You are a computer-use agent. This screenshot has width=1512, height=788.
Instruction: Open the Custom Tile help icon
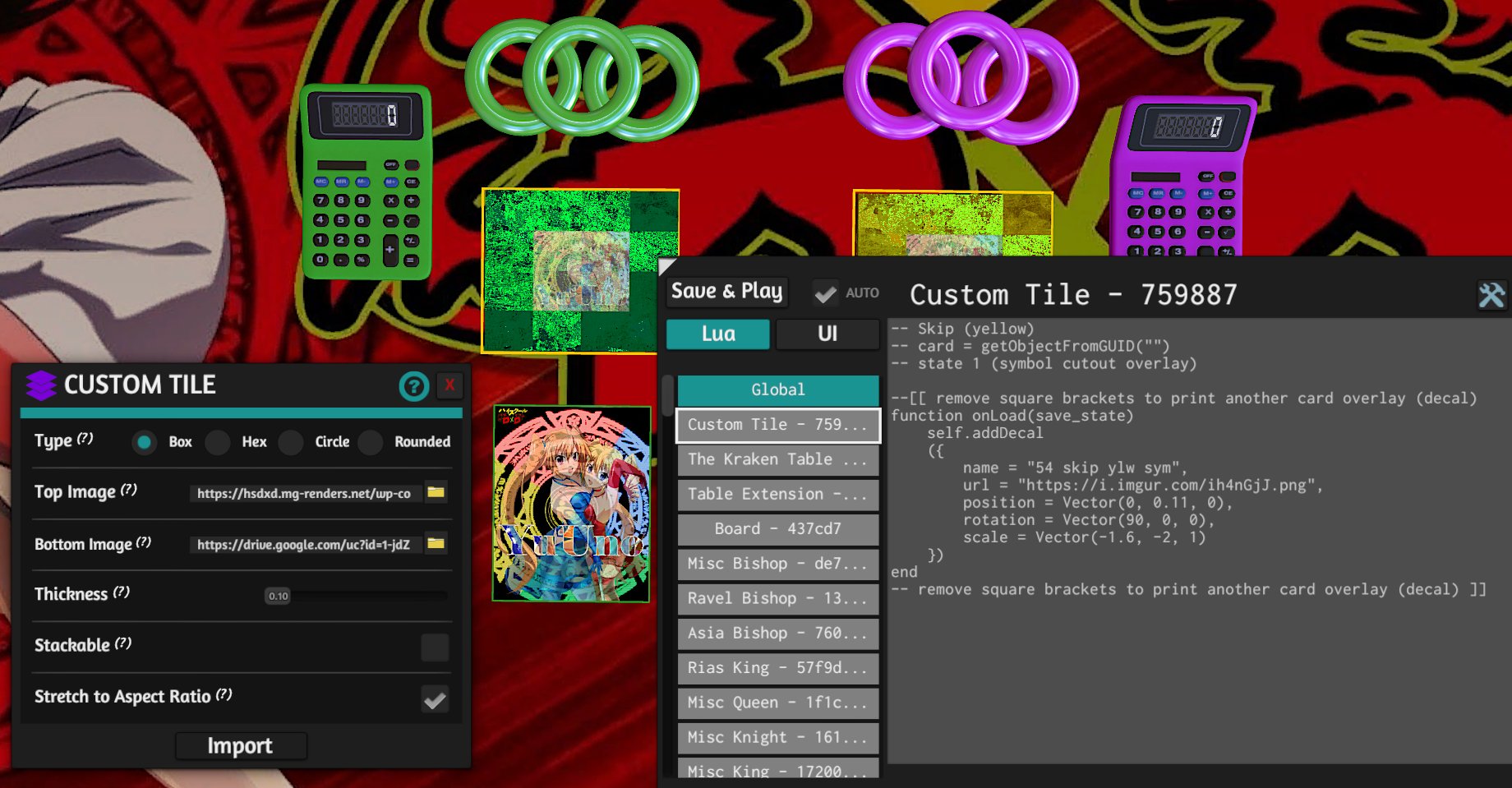pyautogui.click(x=414, y=385)
